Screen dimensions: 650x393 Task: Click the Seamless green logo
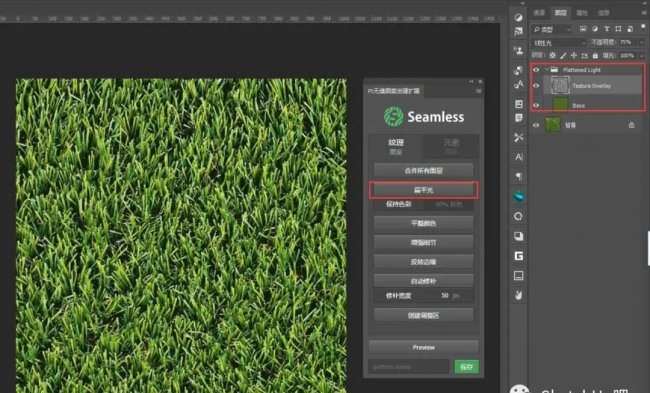pos(393,116)
